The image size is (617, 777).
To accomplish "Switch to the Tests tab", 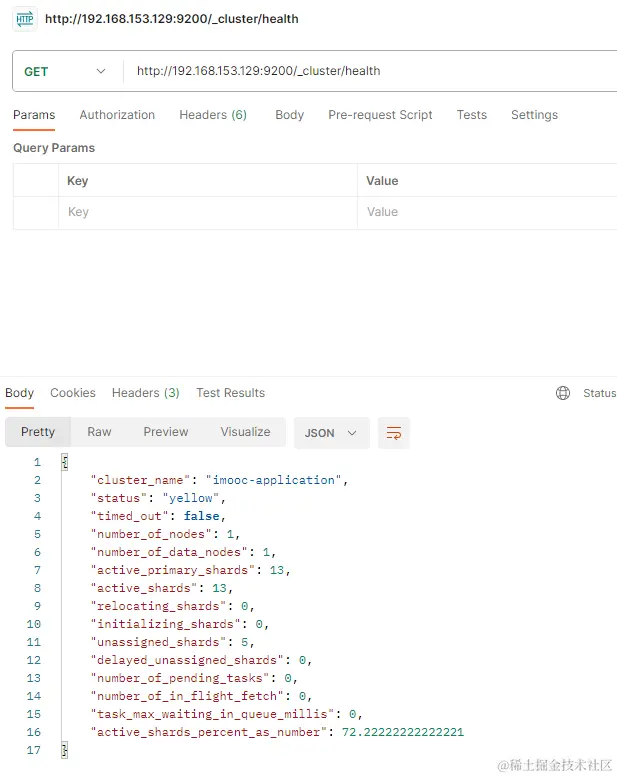I will pyautogui.click(x=472, y=115).
